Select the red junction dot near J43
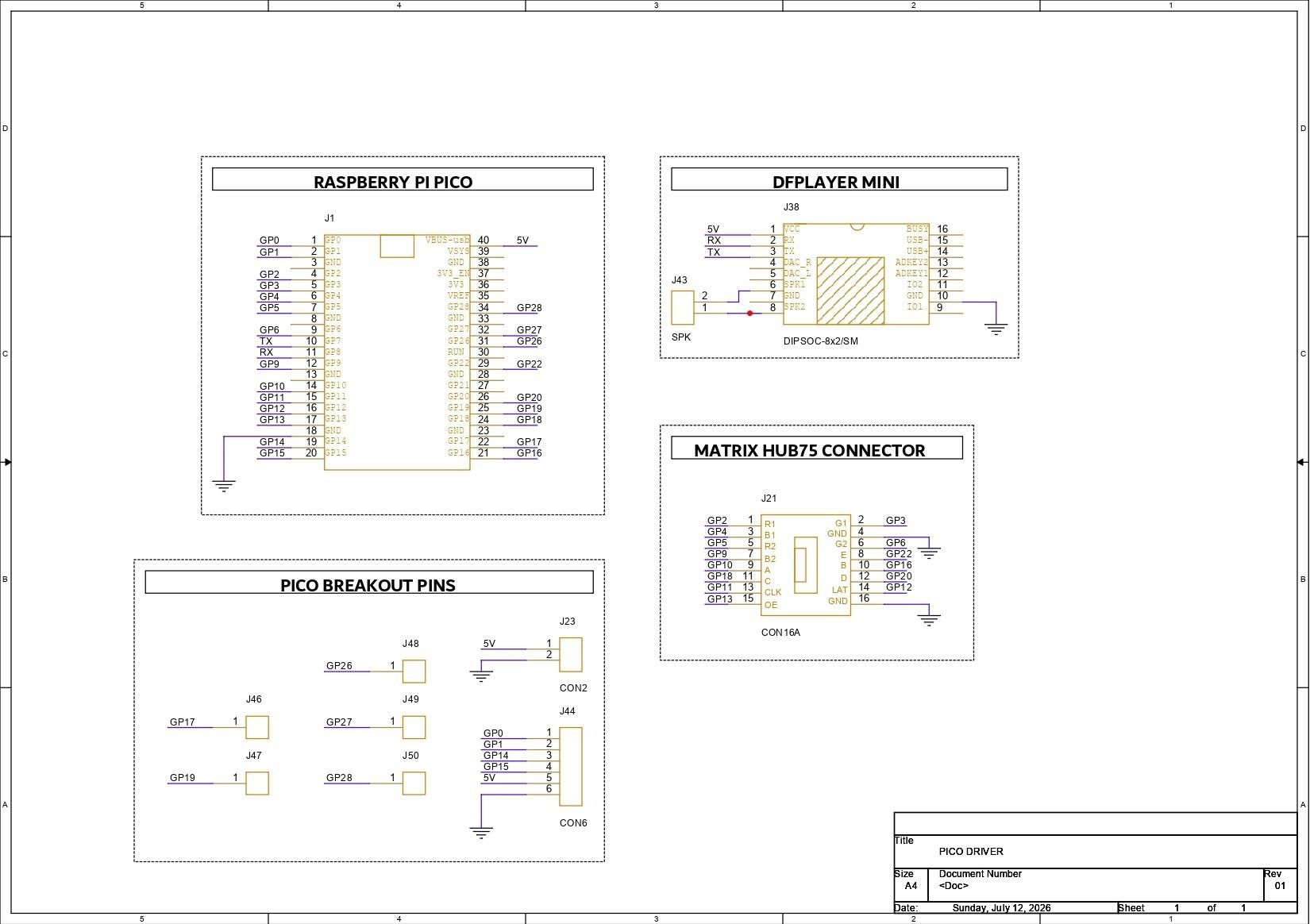Image resolution: width=1310 pixels, height=924 pixels. point(749,314)
